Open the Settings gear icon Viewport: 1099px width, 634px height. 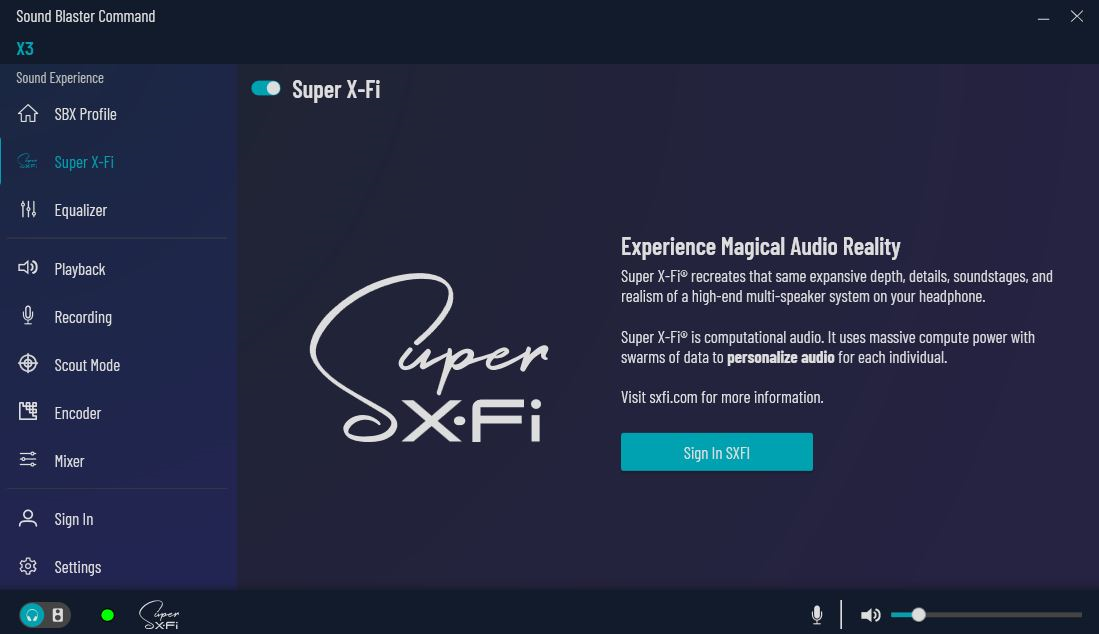(x=28, y=566)
